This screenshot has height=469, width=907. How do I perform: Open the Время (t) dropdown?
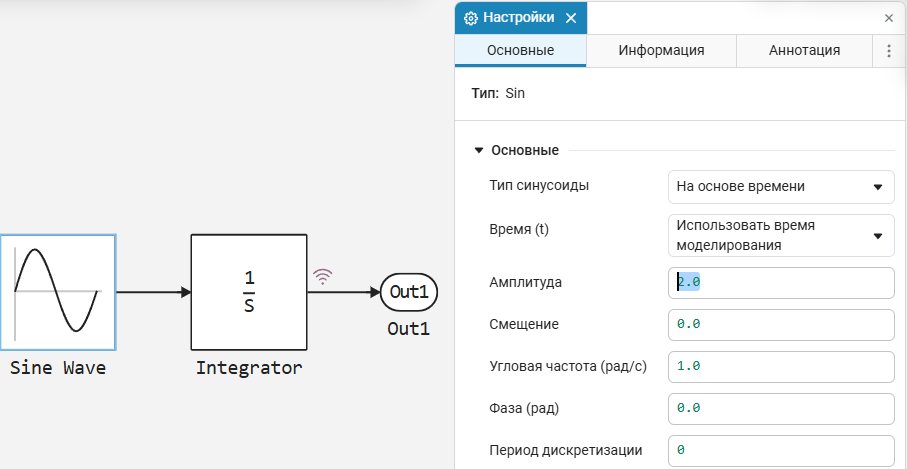click(x=781, y=235)
